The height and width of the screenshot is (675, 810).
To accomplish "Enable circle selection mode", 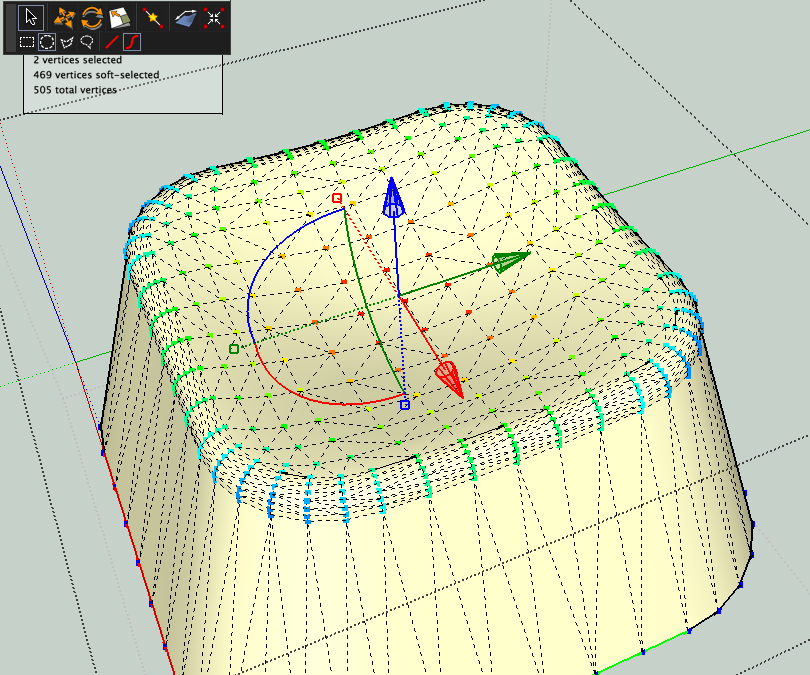I will (47, 42).
